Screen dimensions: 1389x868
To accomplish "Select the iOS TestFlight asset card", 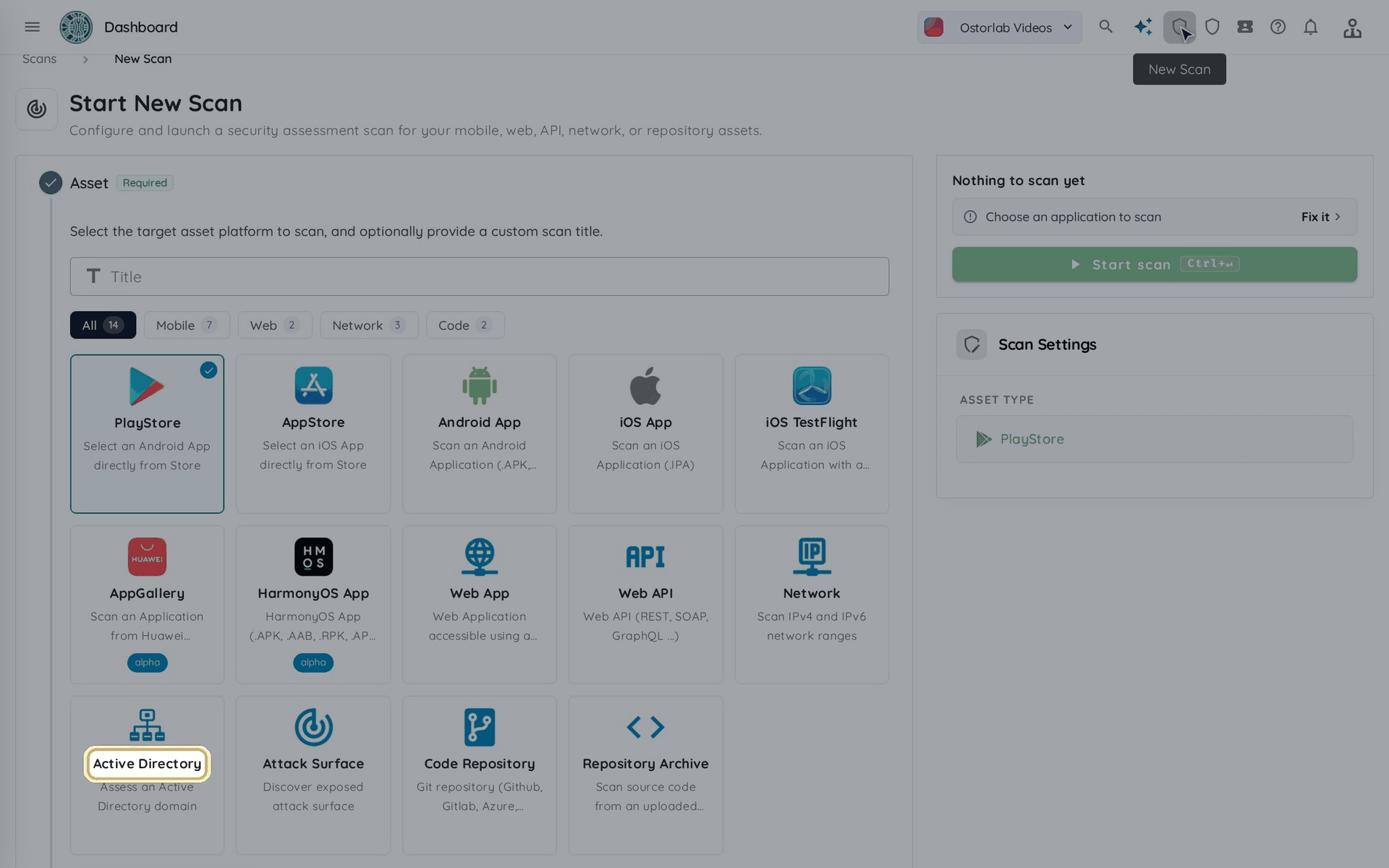I will click(812, 434).
